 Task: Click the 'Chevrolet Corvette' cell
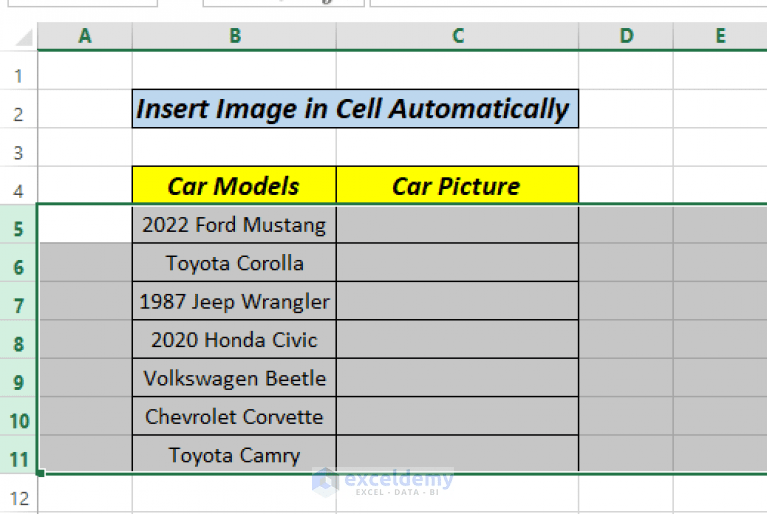(234, 416)
